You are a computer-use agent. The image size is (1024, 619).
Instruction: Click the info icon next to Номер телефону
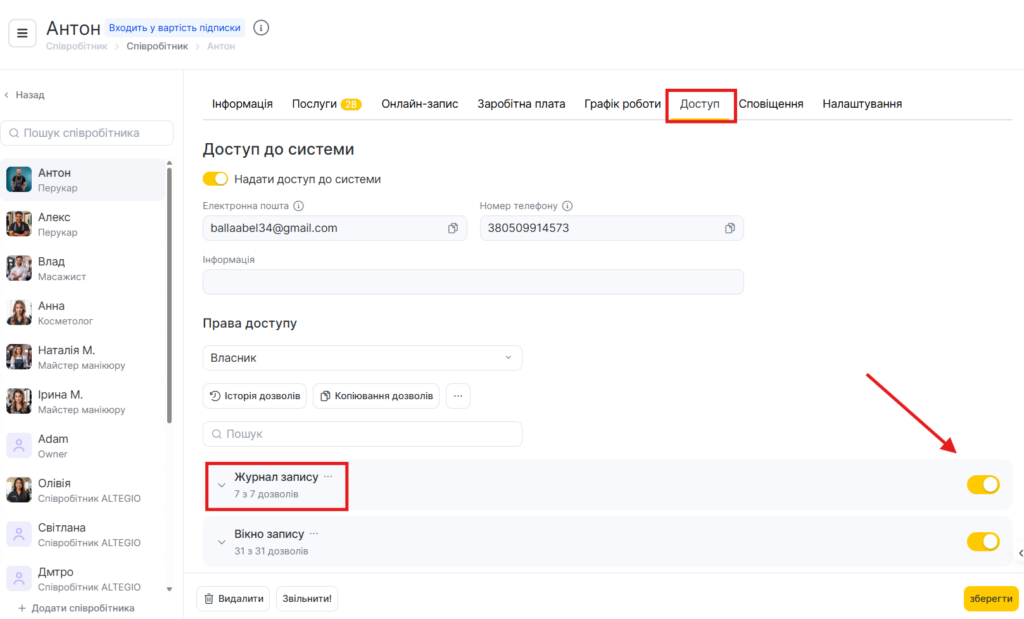tap(567, 206)
